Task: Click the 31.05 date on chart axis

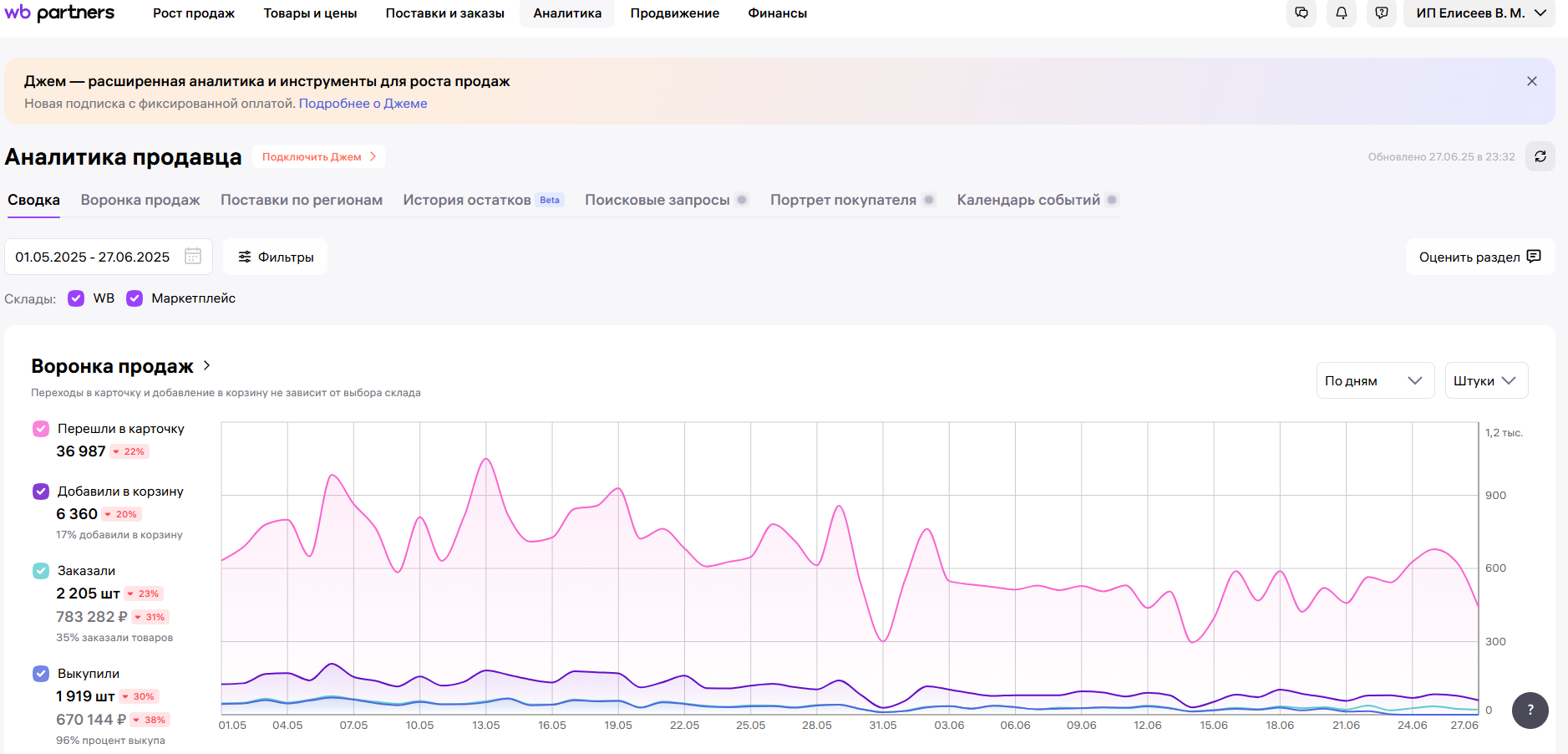Action: (x=883, y=725)
